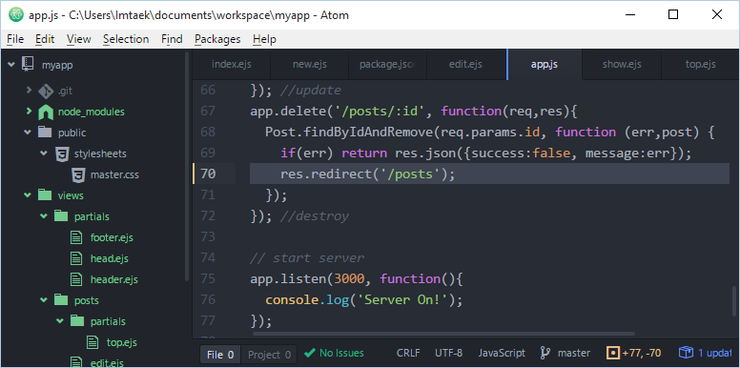Collapse posts partials folder chevron
740x368 pixels.
click(60, 321)
